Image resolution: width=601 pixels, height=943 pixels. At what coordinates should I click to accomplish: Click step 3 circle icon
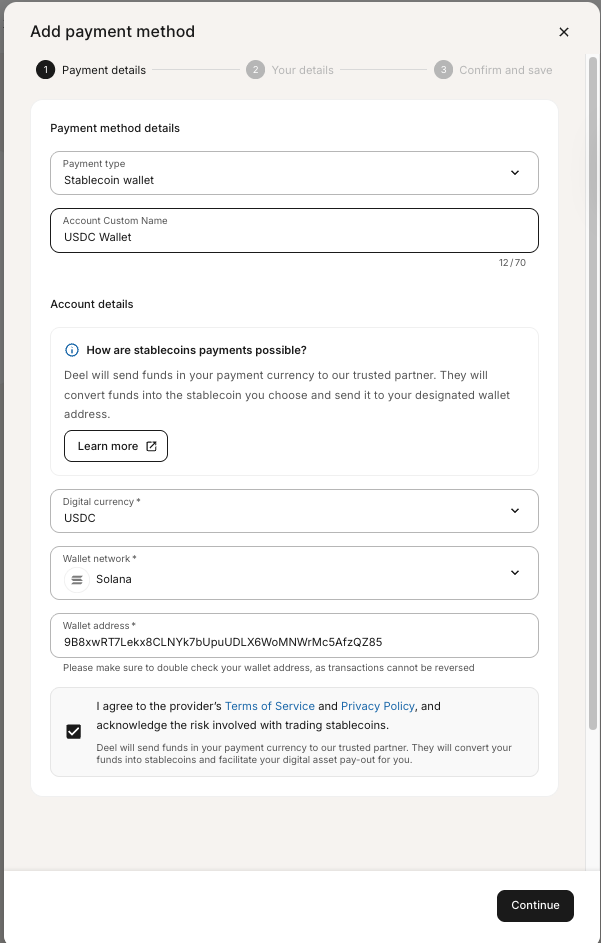click(443, 70)
